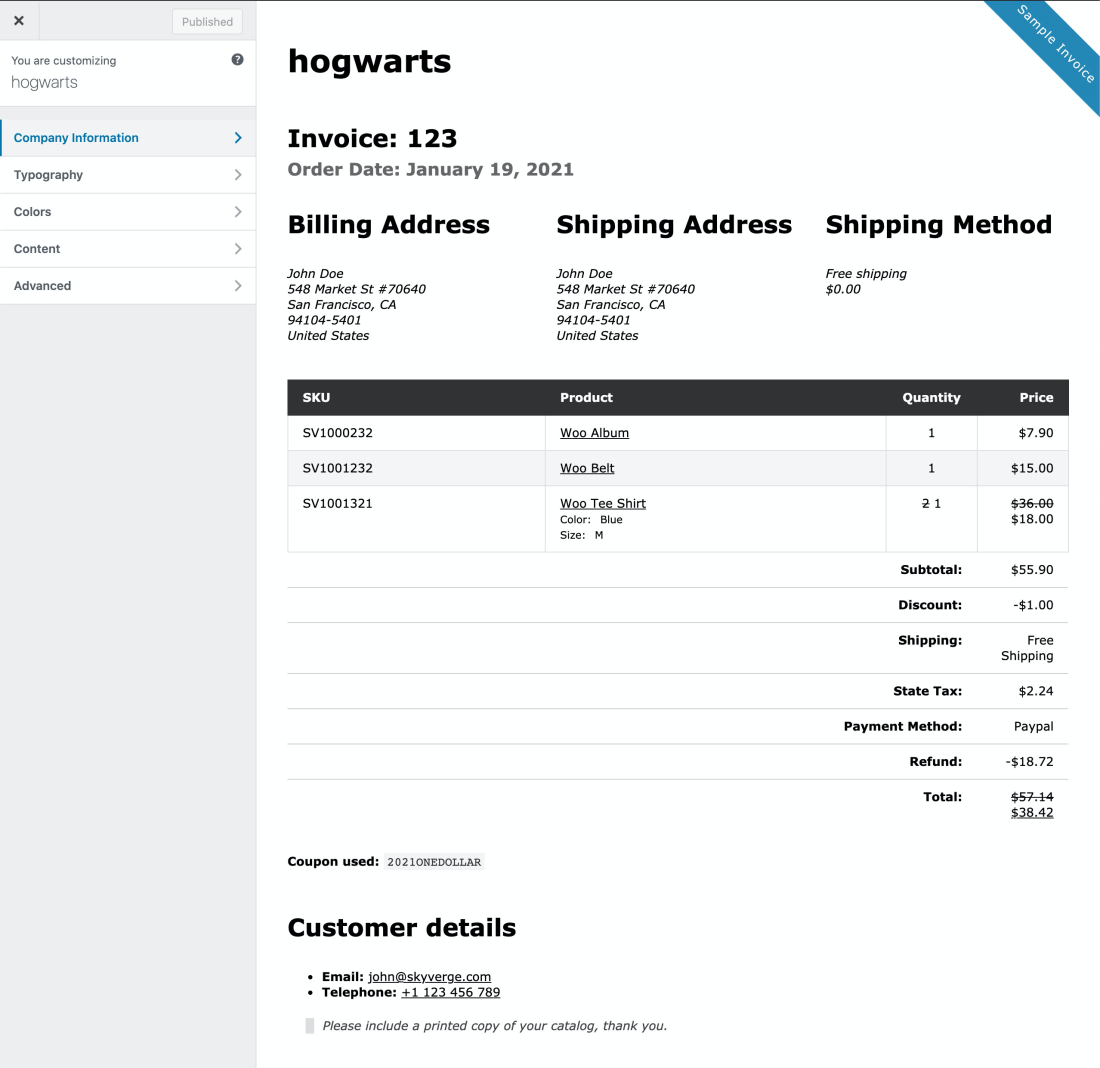
Task: Close the customizer panel
Action: click(19, 20)
